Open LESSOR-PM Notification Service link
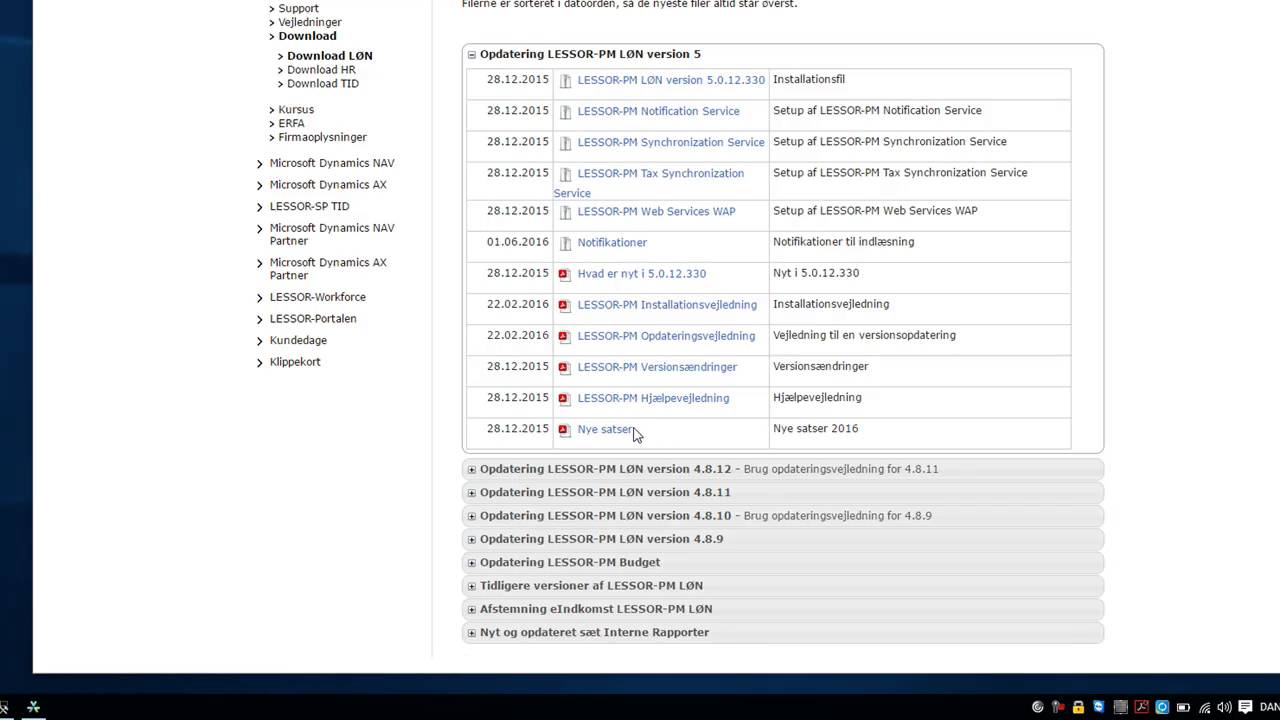Viewport: 1280px width, 720px height. (x=658, y=111)
